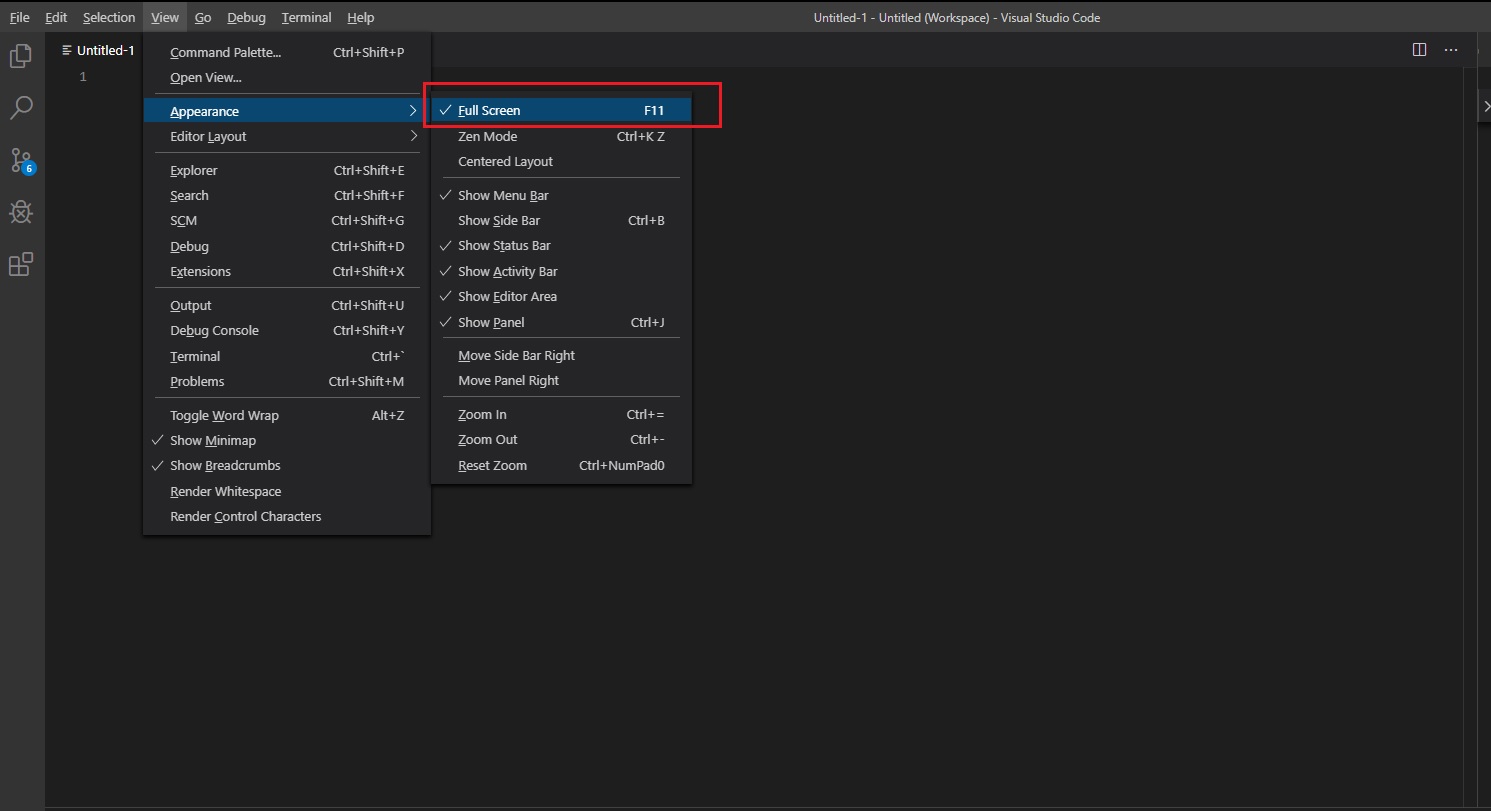Open the Extensions icon in activity bar
Screen dimensions: 1491x811
21,264
